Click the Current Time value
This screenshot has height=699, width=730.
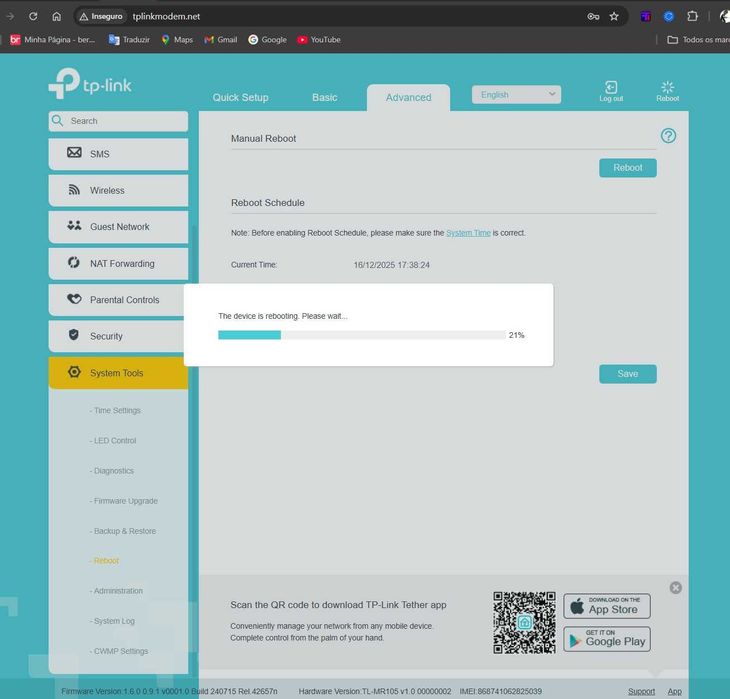(x=392, y=265)
